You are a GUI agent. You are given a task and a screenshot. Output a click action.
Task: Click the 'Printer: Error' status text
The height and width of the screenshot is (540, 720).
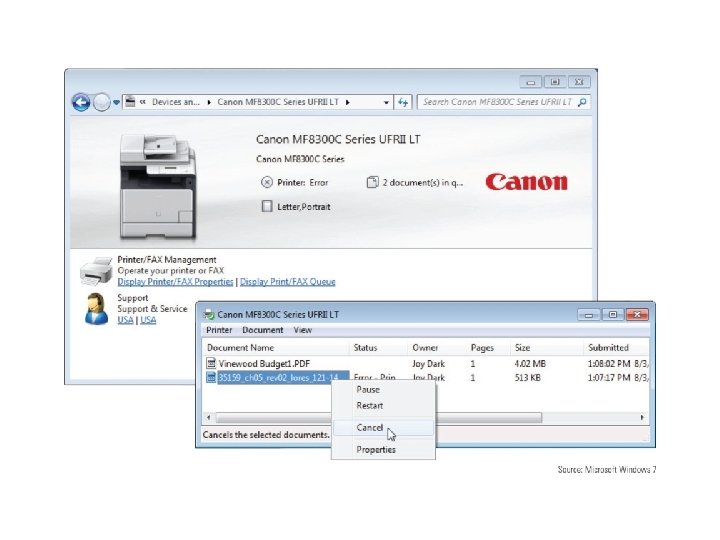303,182
